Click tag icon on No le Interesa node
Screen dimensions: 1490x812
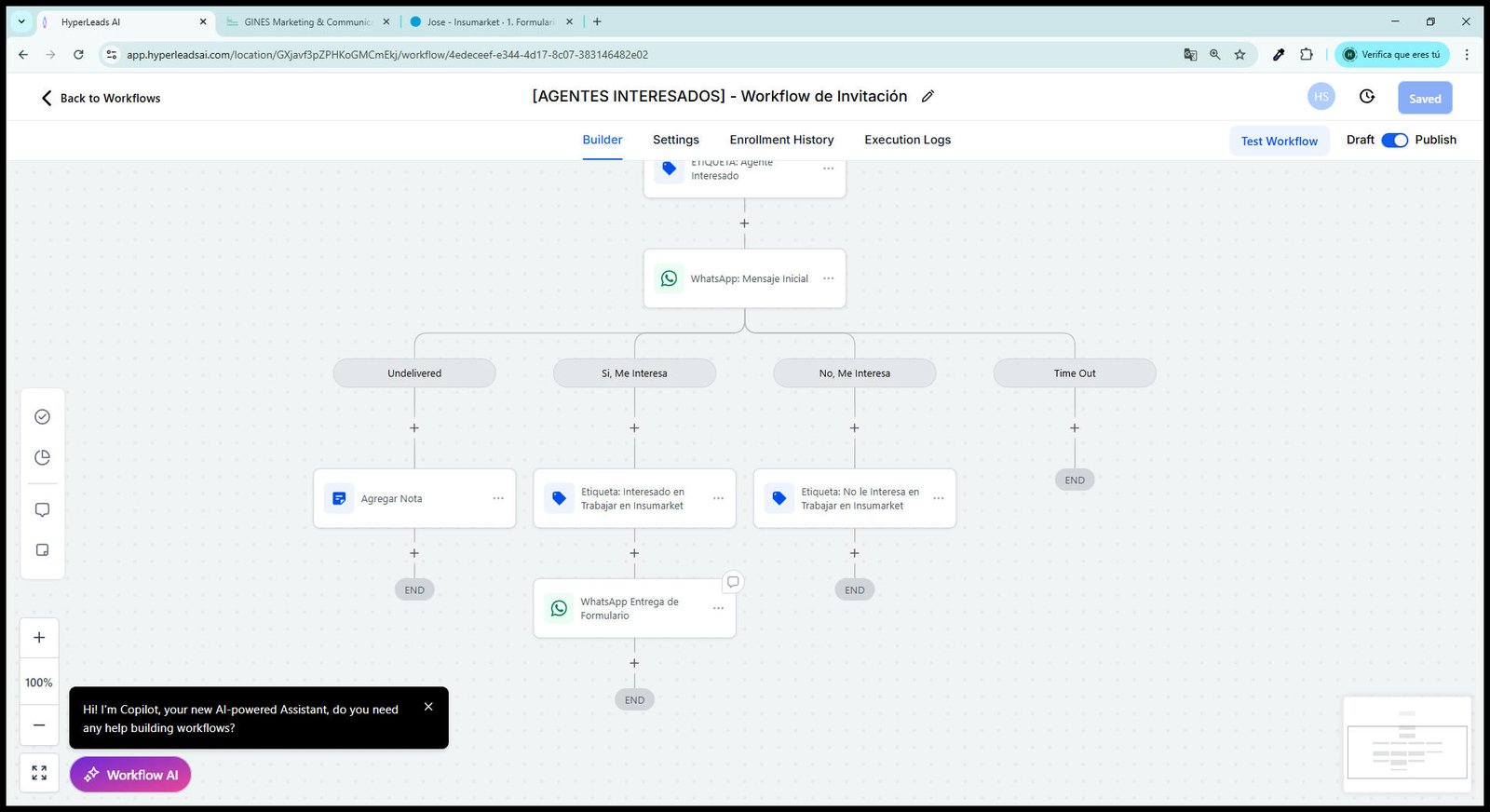779,498
